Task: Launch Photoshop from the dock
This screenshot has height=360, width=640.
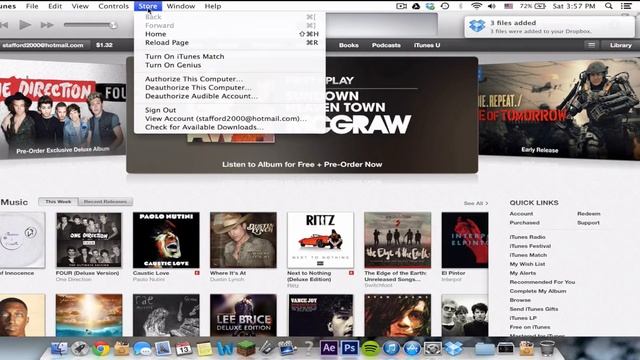Action: (x=350, y=348)
